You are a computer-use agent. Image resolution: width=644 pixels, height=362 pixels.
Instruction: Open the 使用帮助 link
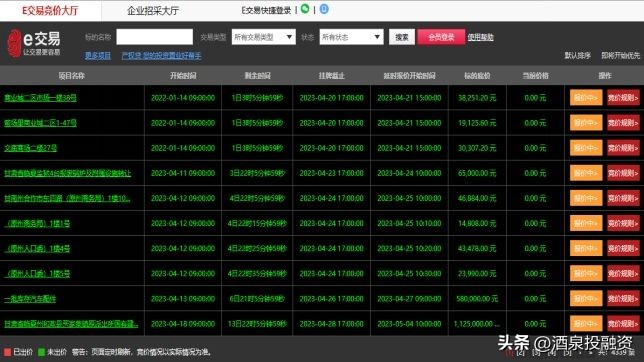pyautogui.click(x=480, y=37)
